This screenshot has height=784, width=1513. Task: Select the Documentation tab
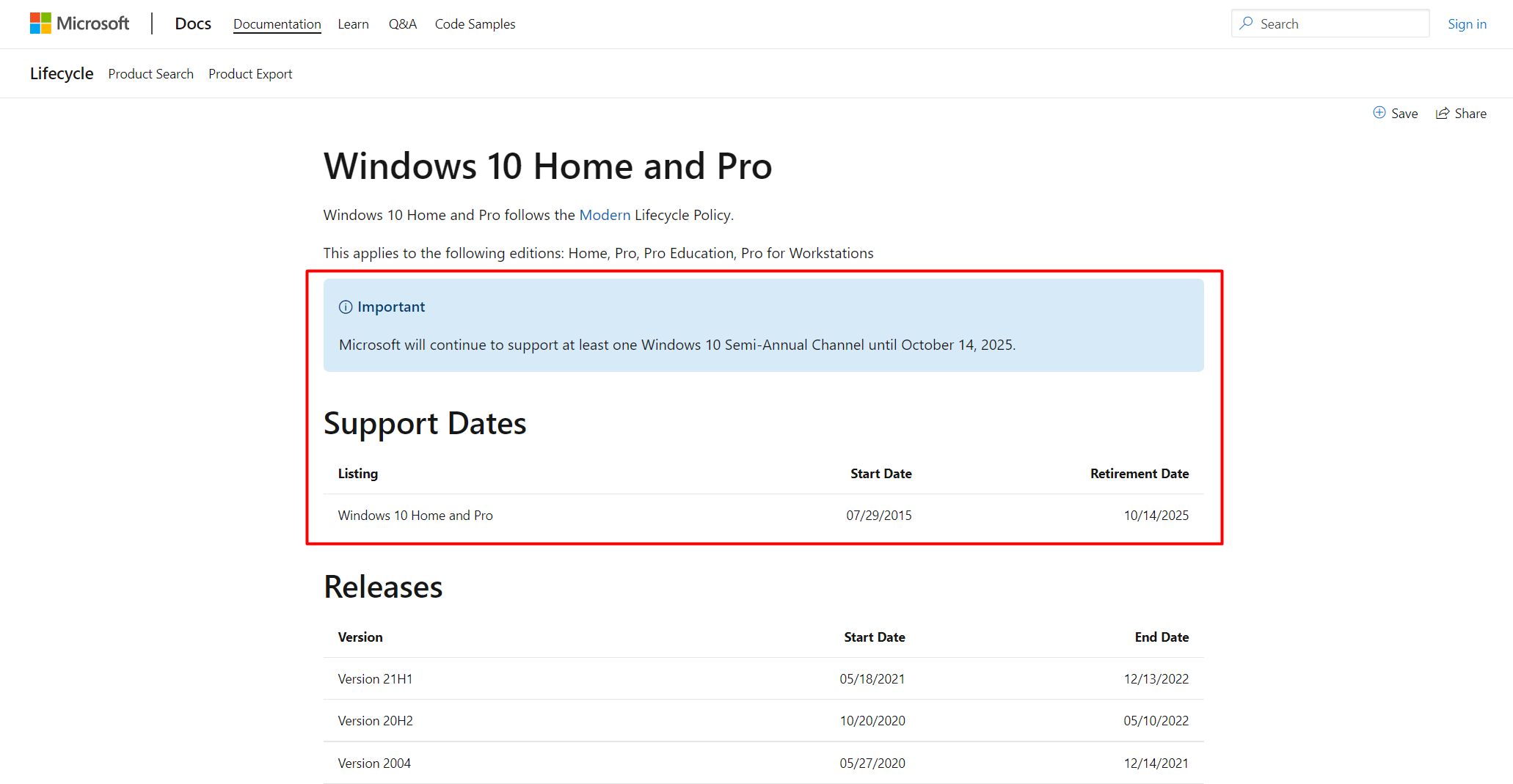click(x=277, y=23)
